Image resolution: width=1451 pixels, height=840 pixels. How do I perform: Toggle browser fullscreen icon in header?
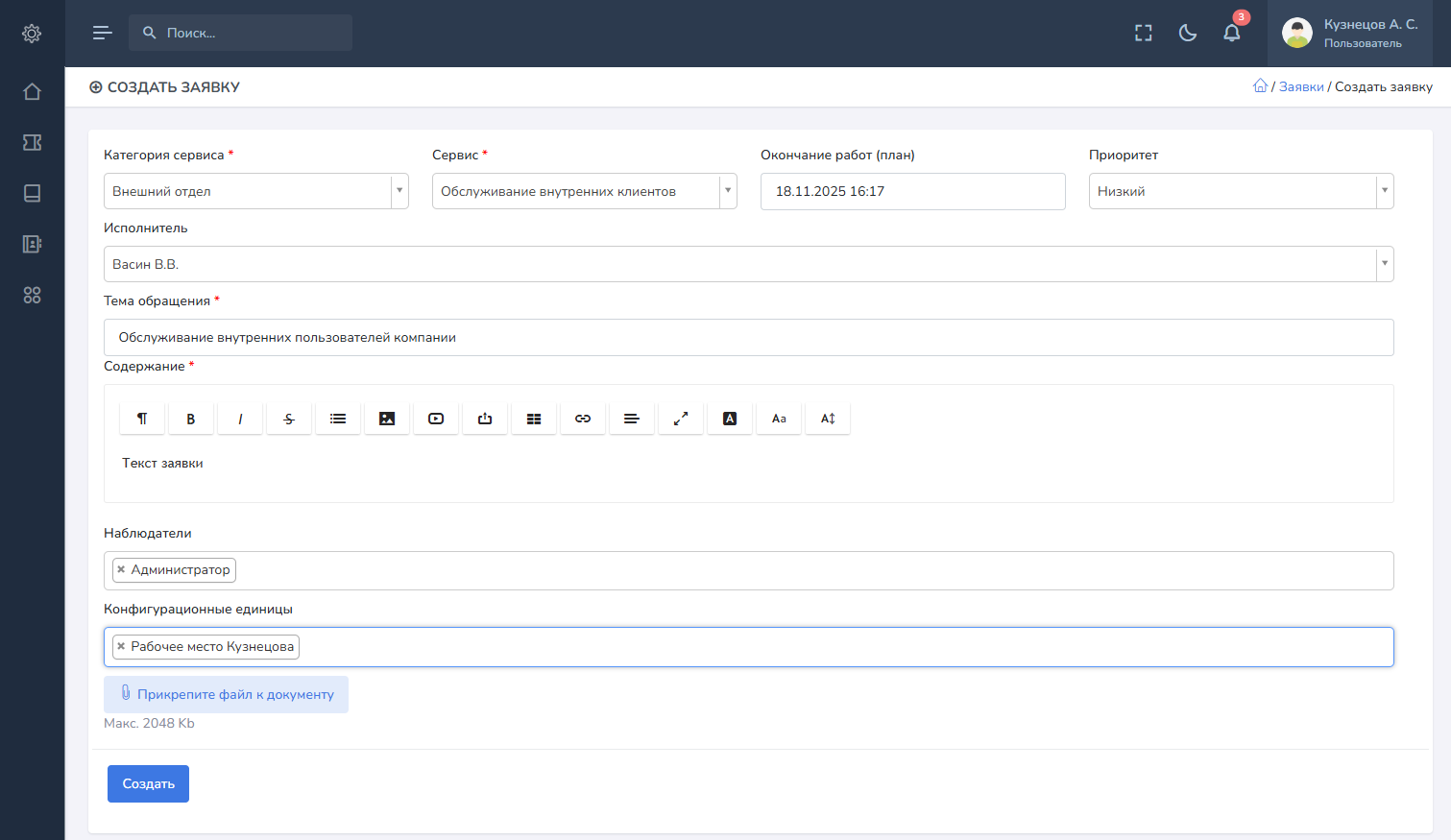tap(1143, 33)
